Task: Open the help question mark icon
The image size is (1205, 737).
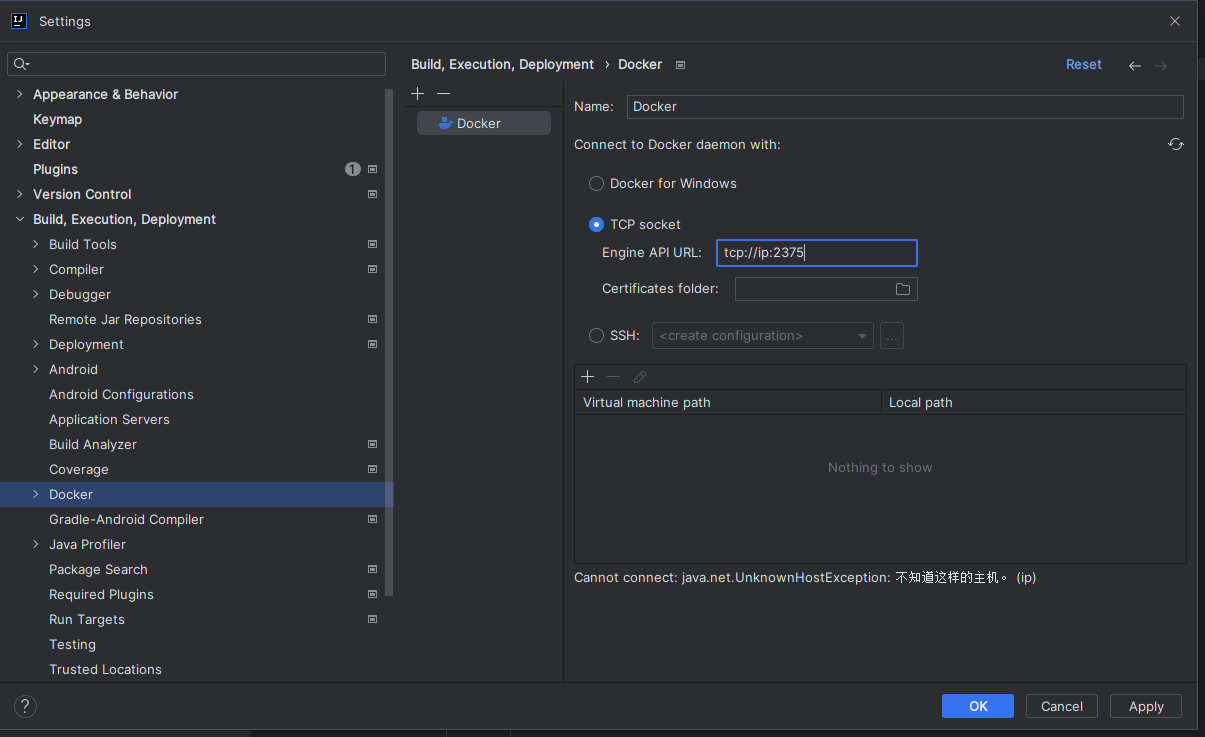Action: coord(26,706)
